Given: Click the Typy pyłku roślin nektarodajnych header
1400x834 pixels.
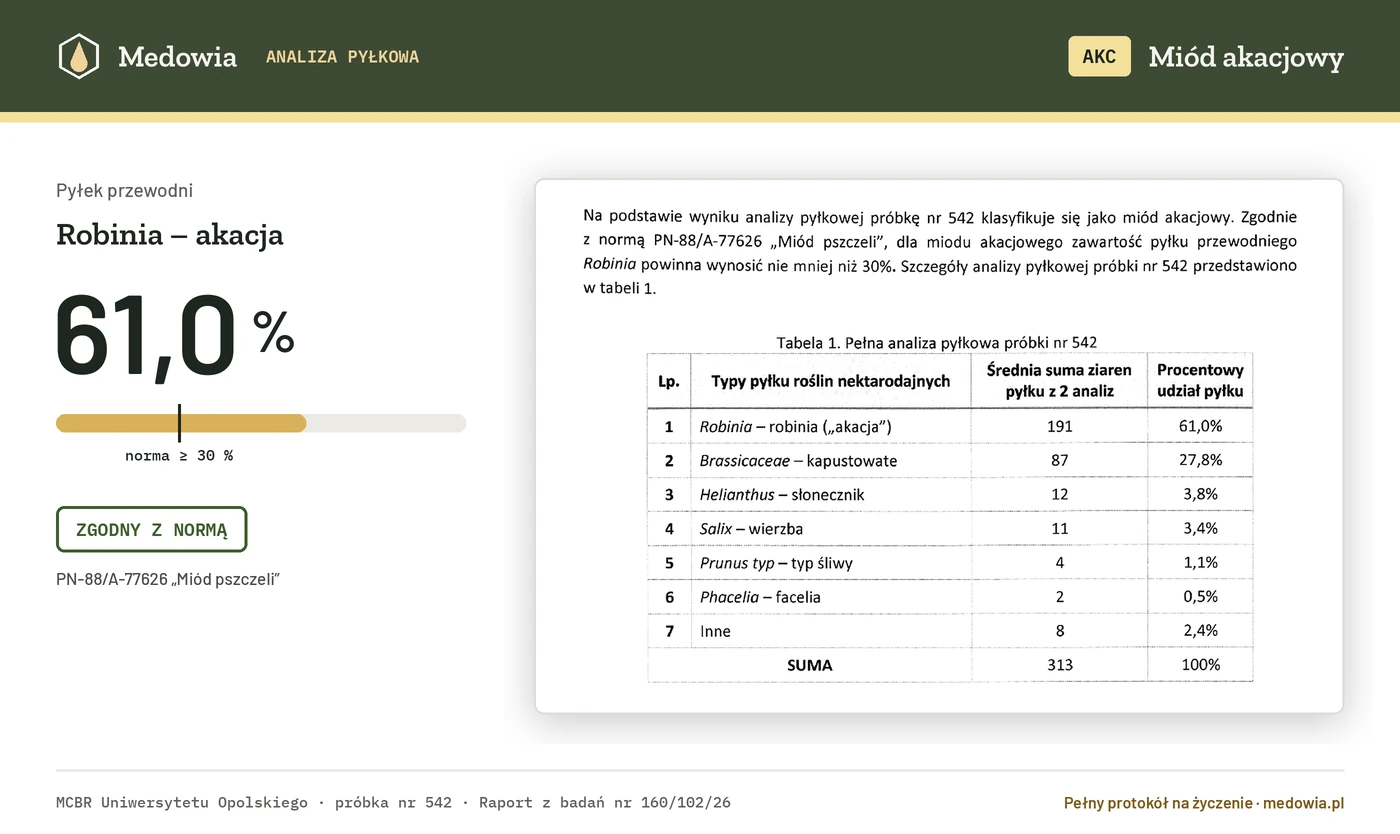Looking at the screenshot, I should click(x=831, y=381).
